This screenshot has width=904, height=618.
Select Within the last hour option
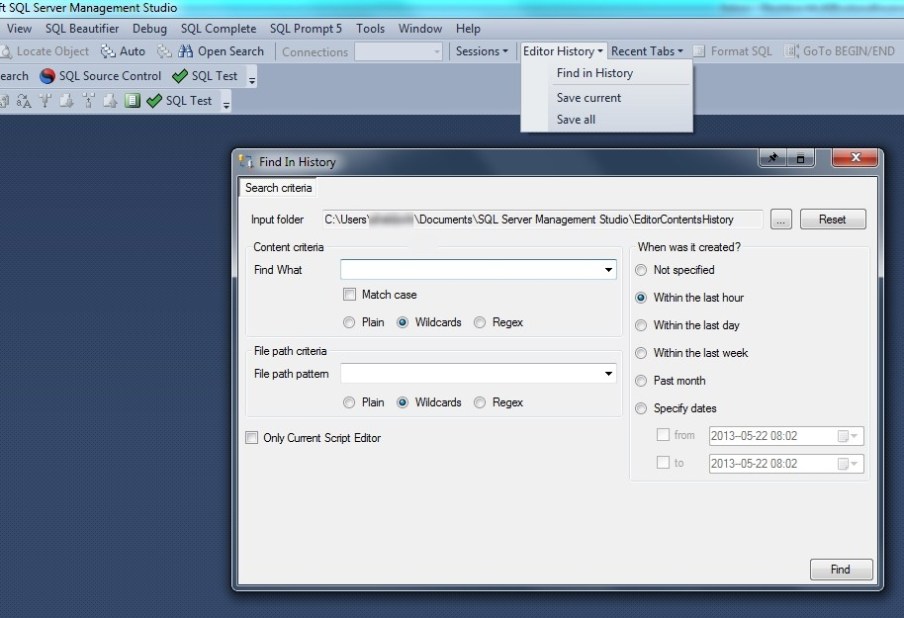[x=641, y=297]
